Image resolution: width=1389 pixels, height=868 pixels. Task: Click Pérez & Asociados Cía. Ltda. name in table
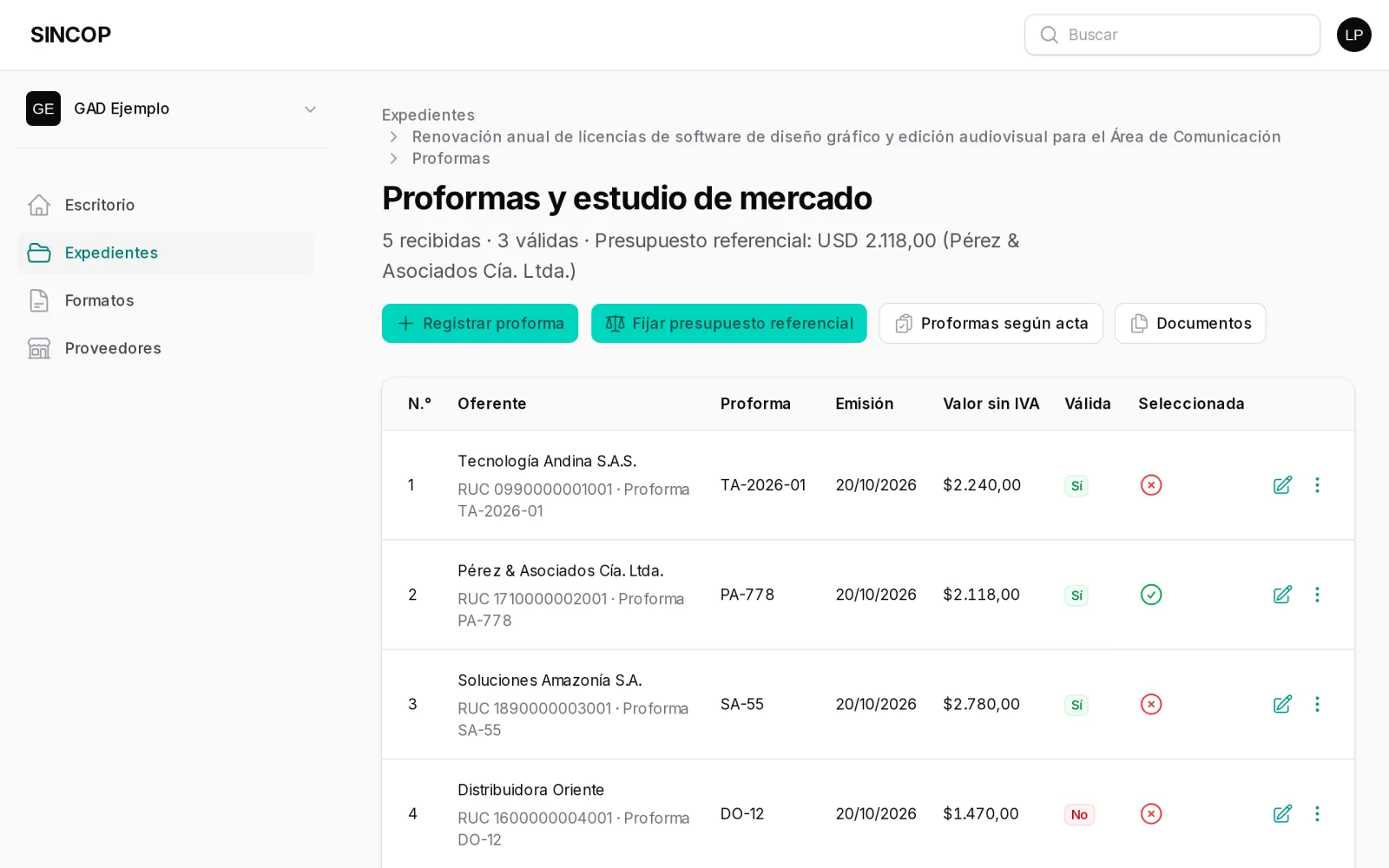click(x=561, y=570)
